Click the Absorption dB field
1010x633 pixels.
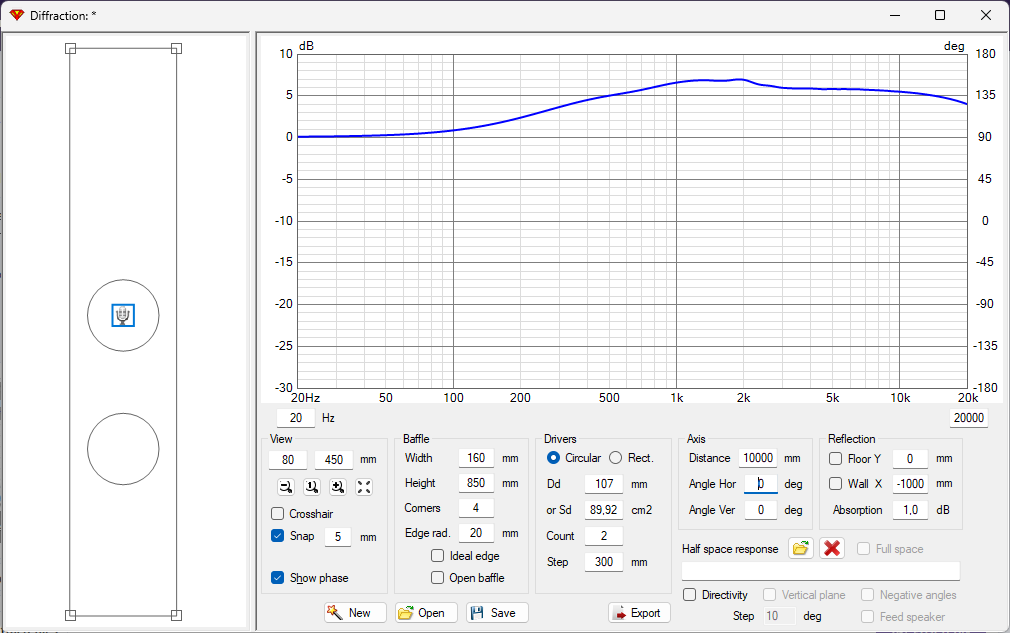click(910, 510)
